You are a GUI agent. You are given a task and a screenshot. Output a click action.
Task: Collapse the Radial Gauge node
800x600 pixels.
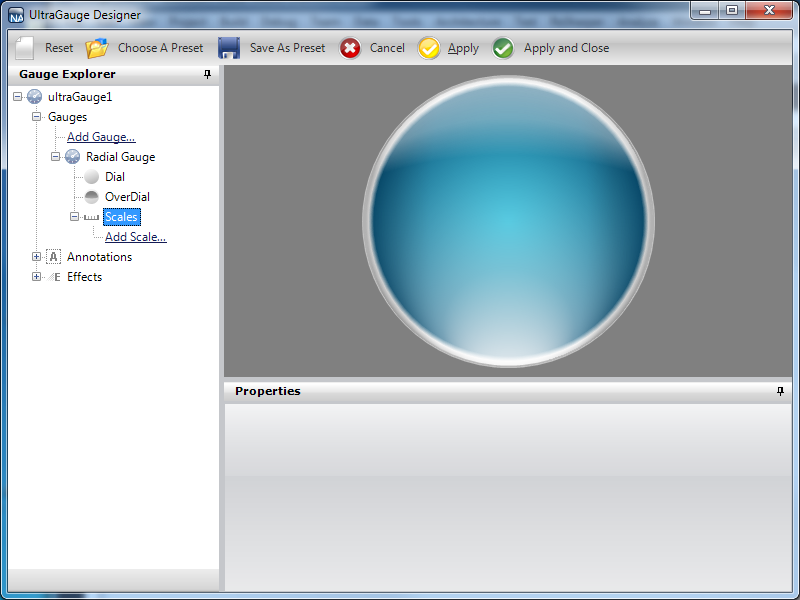click(x=56, y=157)
